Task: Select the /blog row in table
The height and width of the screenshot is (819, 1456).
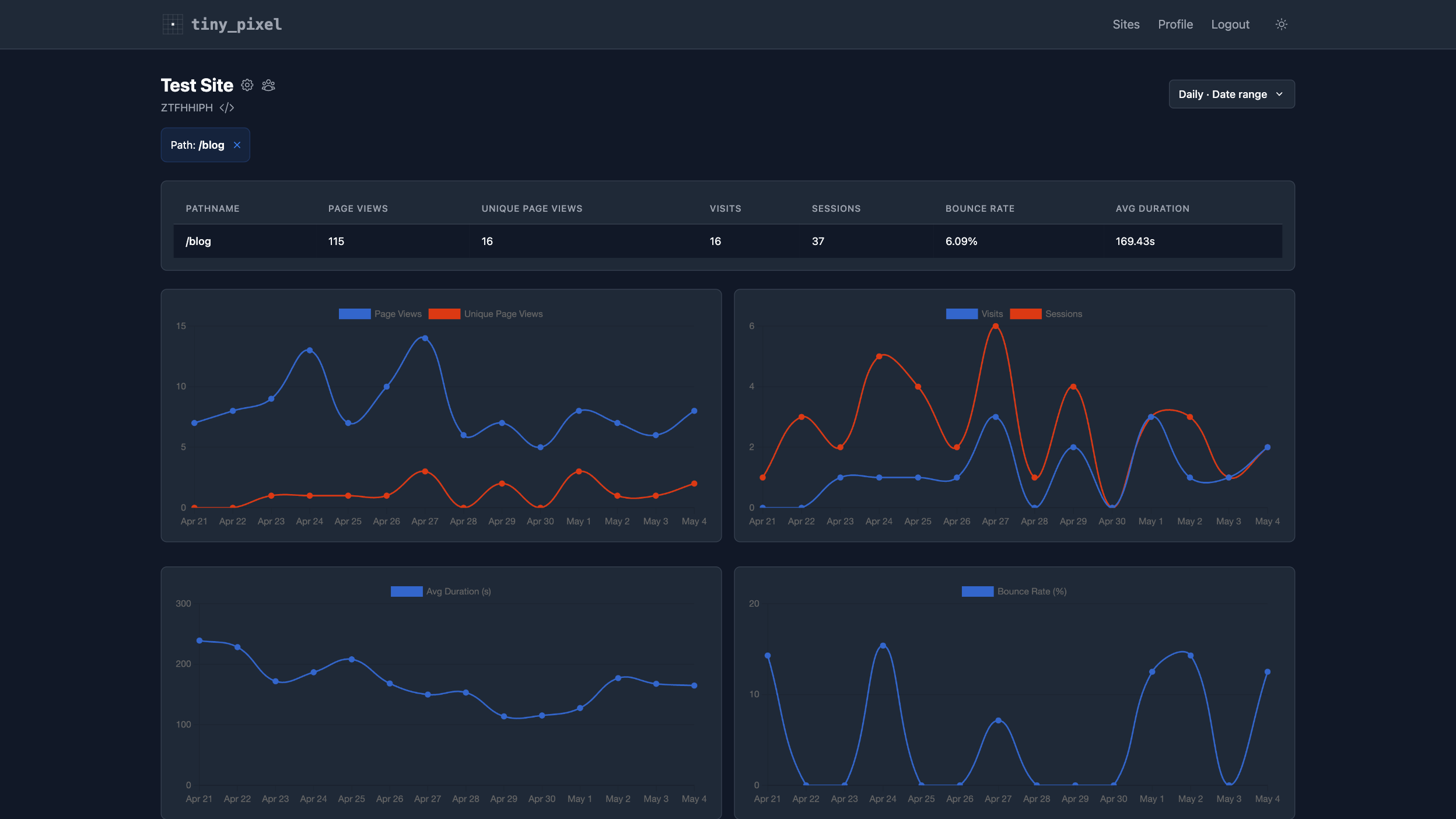Action: [727, 242]
